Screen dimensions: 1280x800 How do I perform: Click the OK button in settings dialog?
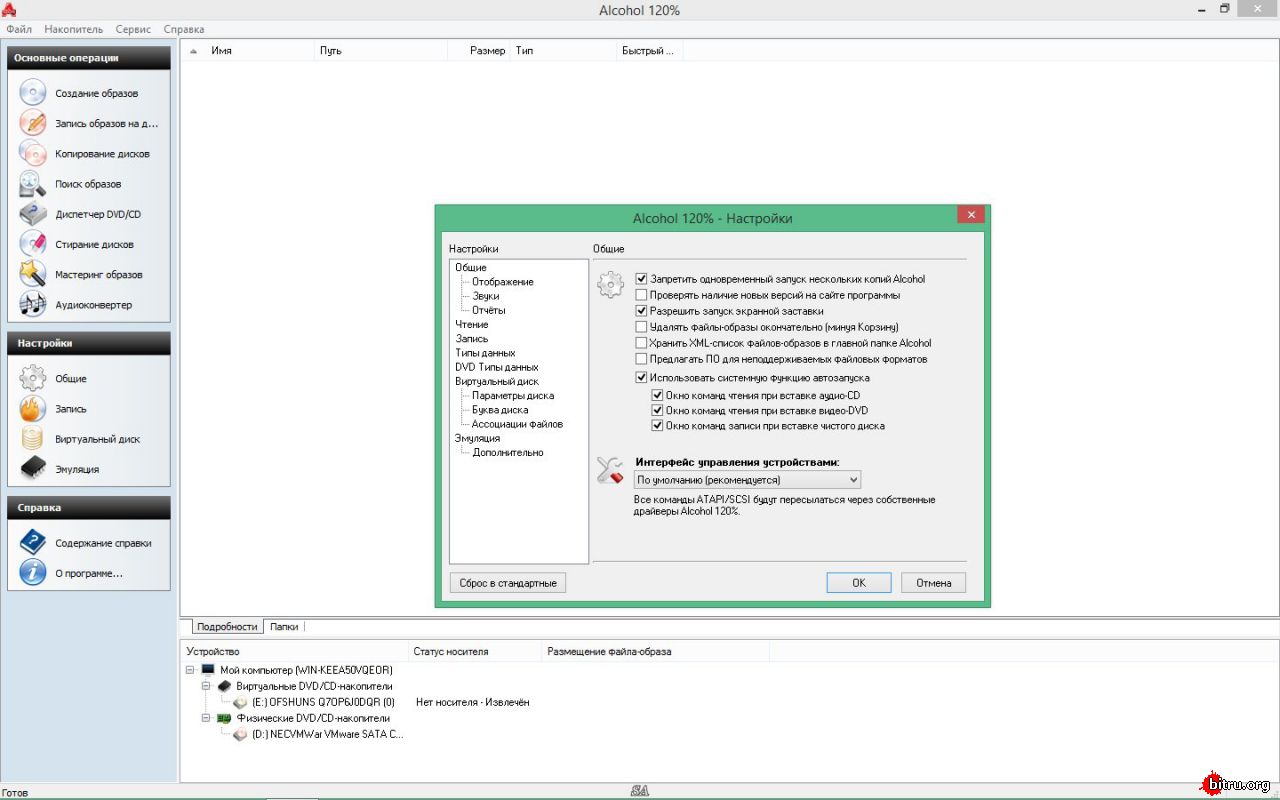tap(859, 583)
